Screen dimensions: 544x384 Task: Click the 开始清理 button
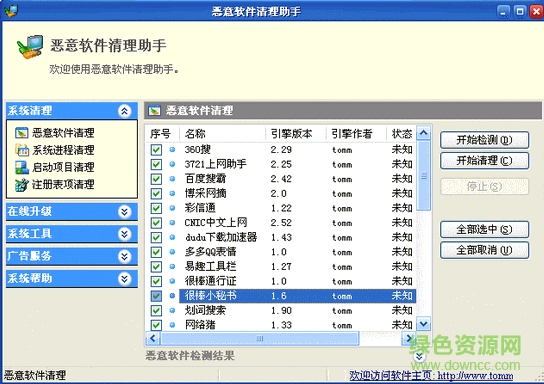click(x=484, y=161)
